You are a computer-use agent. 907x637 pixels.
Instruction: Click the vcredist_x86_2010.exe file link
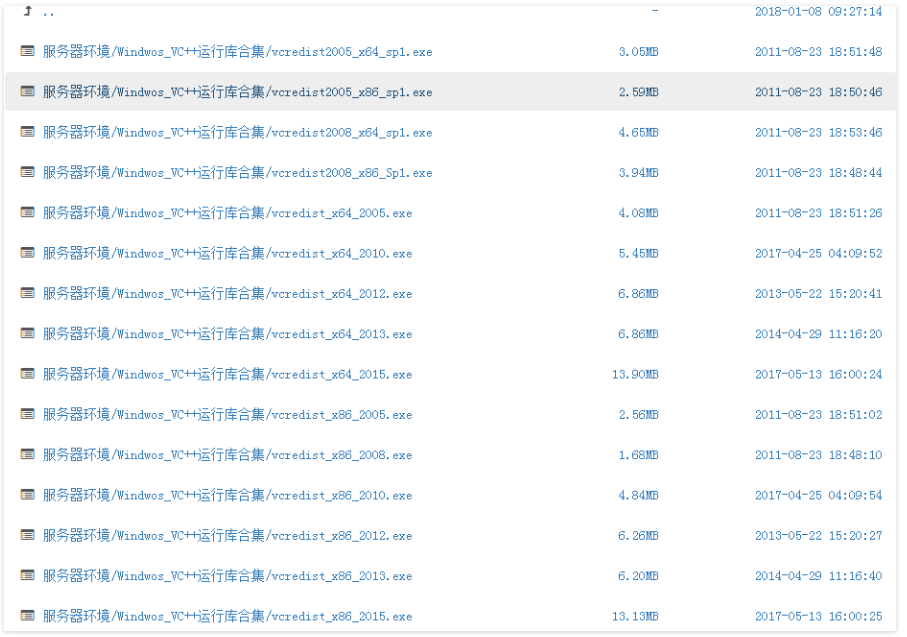tap(227, 496)
